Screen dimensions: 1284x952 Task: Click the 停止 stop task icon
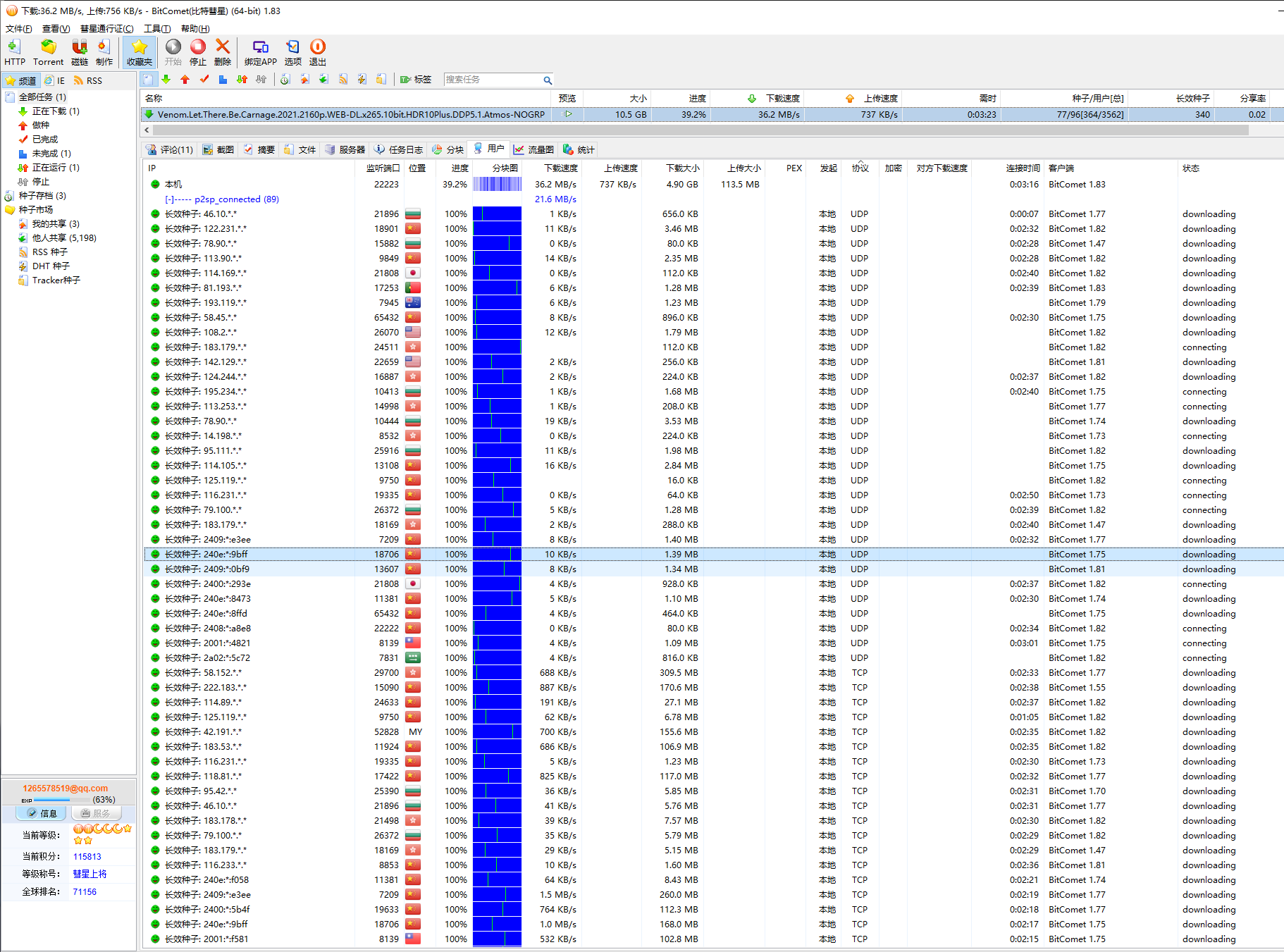point(198,53)
